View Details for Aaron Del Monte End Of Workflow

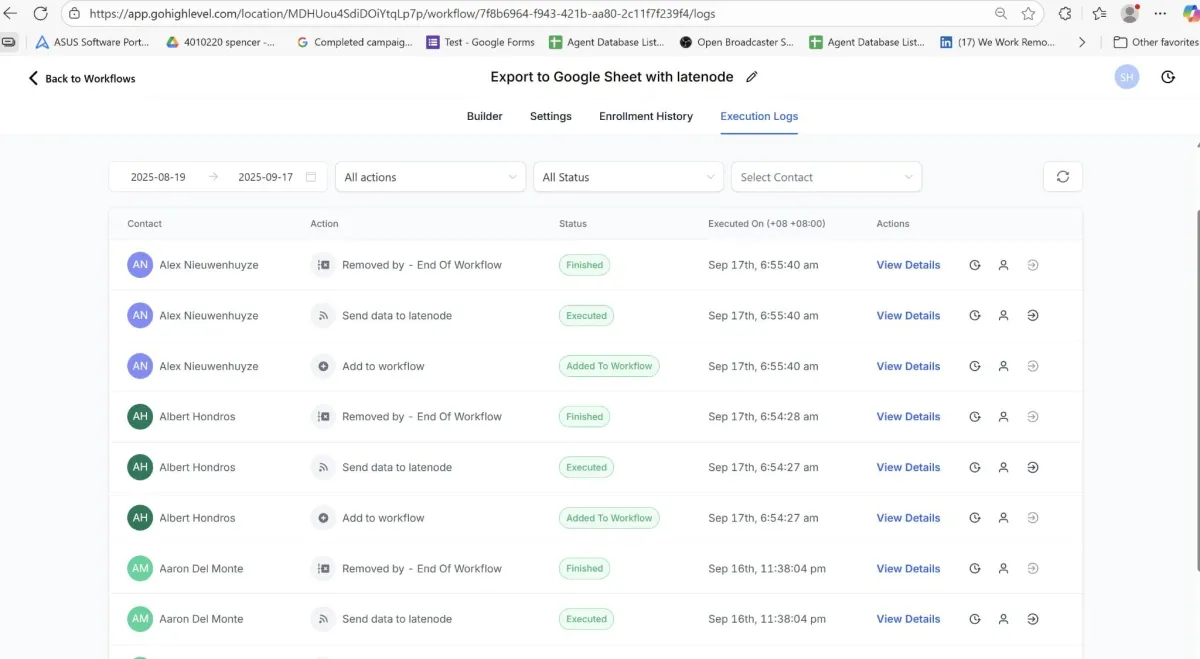click(908, 569)
